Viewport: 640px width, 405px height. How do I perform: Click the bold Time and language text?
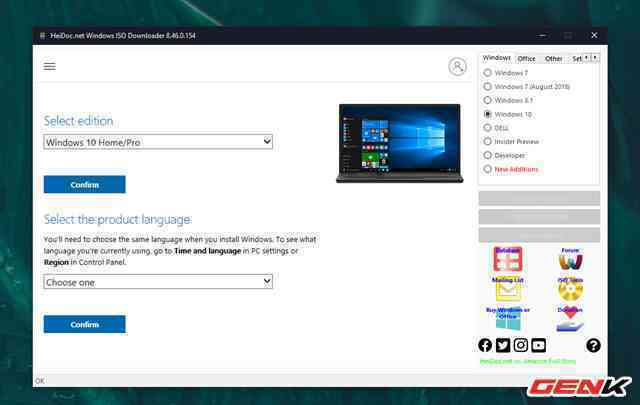pos(207,251)
